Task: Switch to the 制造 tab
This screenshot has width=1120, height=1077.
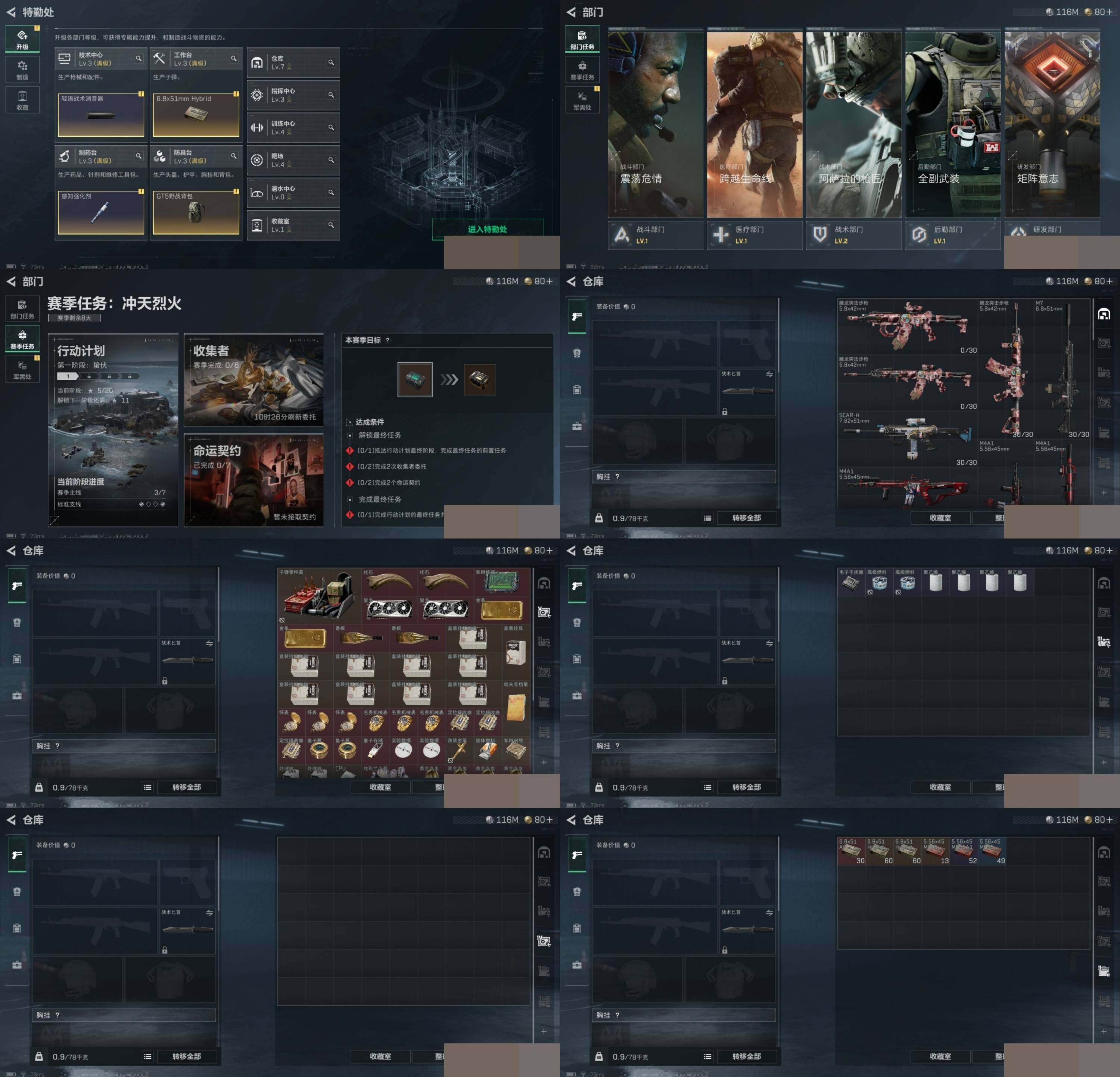Action: 22,70
